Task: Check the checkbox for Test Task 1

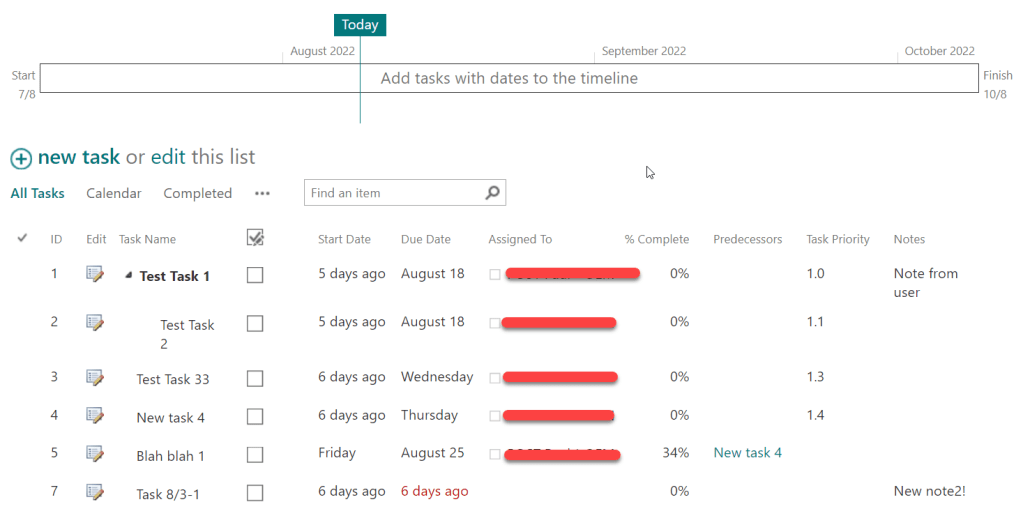Action: click(x=255, y=275)
